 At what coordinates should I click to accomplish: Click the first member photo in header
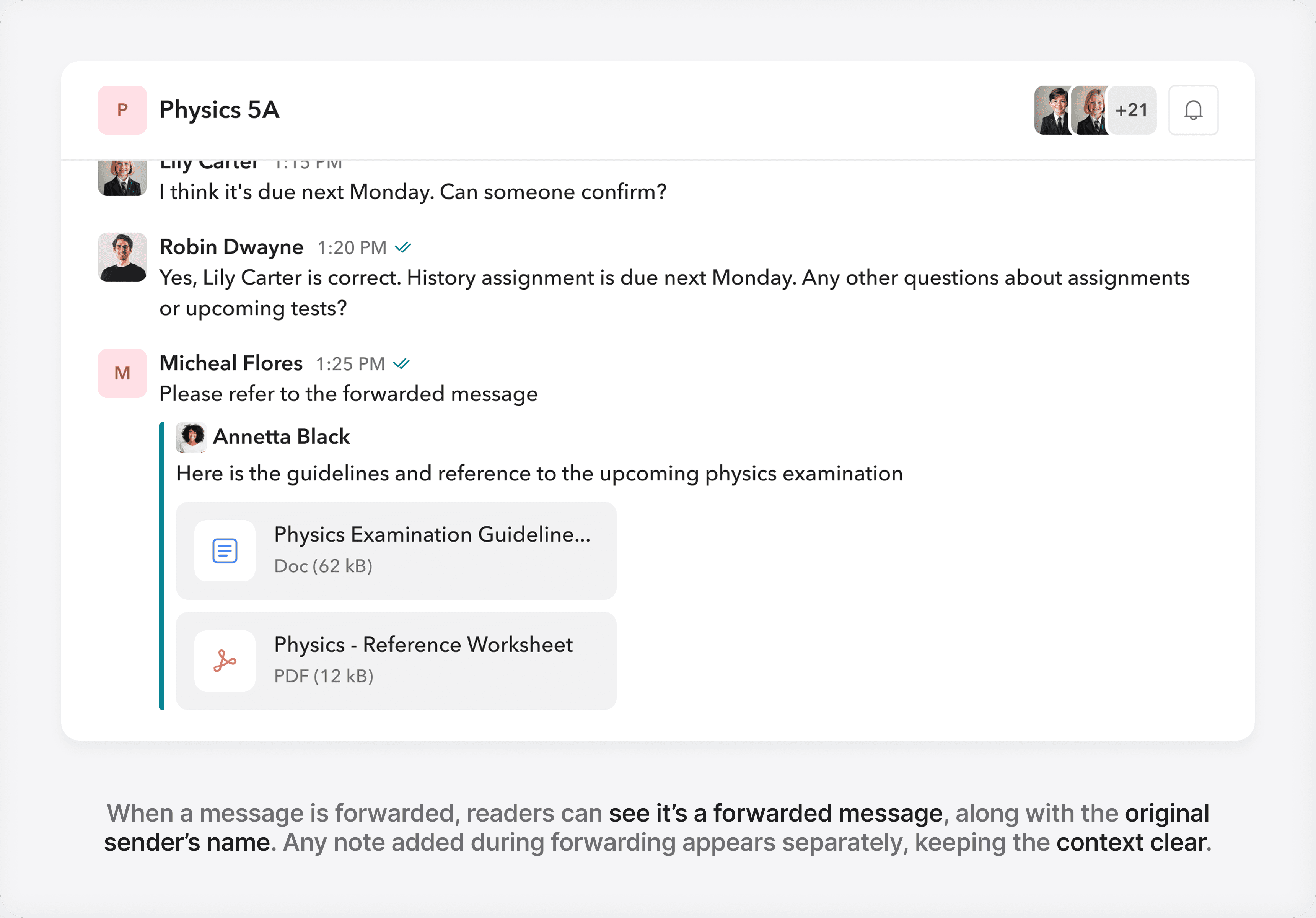(1052, 110)
